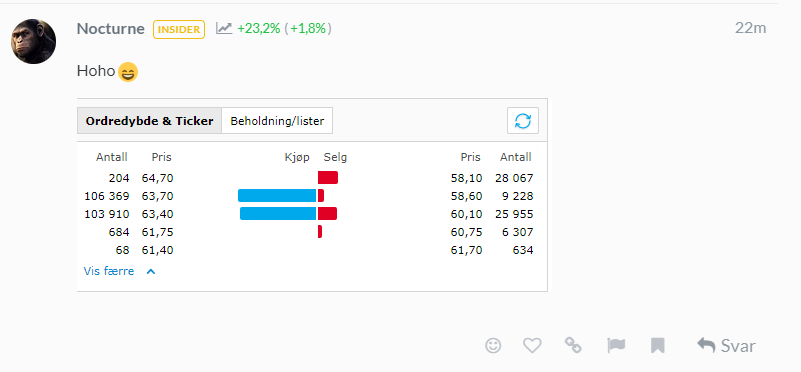Open the emoji reaction picker
The height and width of the screenshot is (372, 801).
493,346
